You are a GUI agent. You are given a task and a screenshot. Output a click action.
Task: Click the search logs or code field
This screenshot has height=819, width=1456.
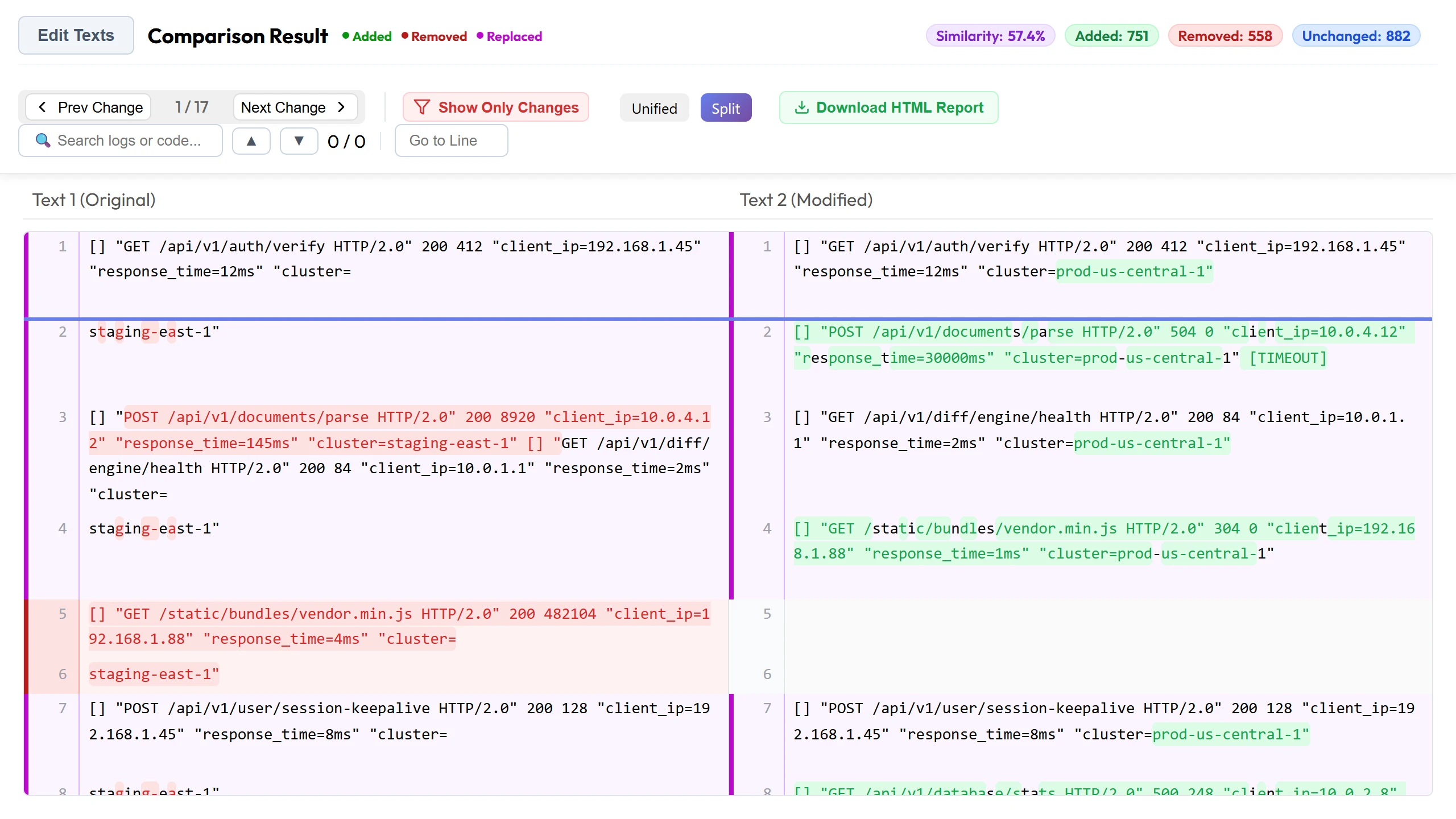point(121,140)
